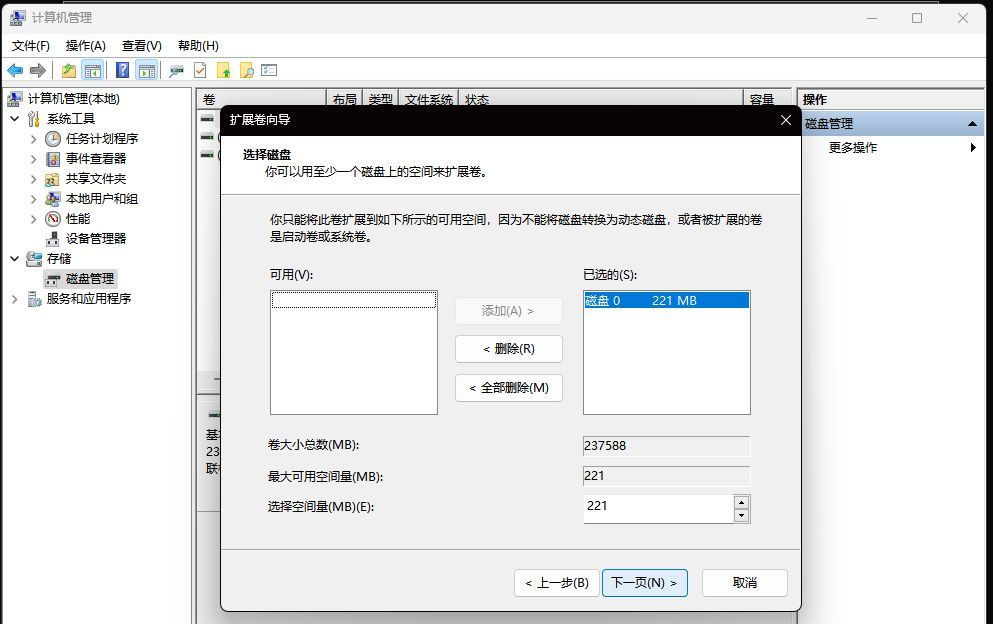Image resolution: width=993 pixels, height=624 pixels.
Task: Click the Computer Management title bar app icon
Action: [18, 18]
